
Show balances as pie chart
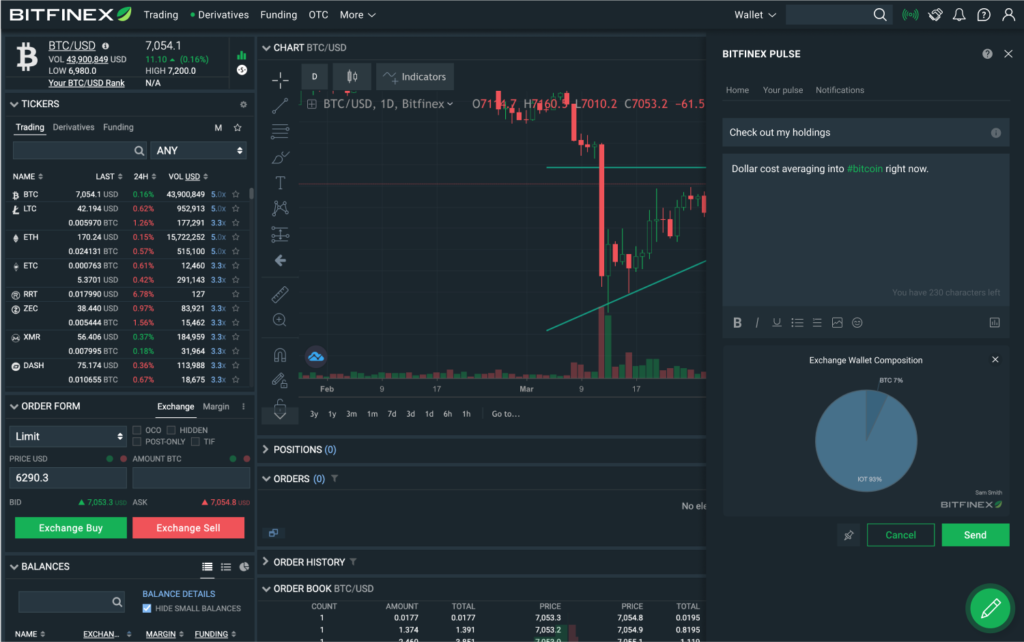pos(245,567)
